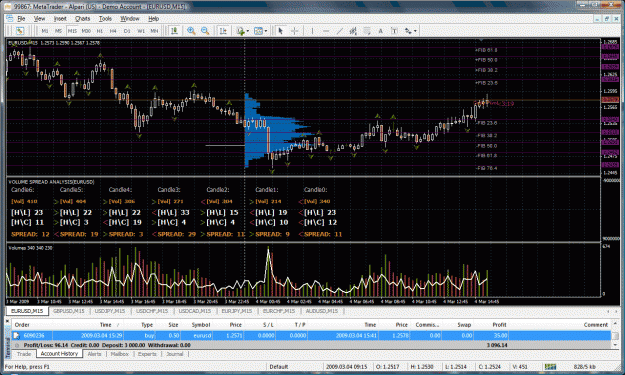
Task: Switch to the USDCAD,M15 chart tab
Action: (195, 311)
